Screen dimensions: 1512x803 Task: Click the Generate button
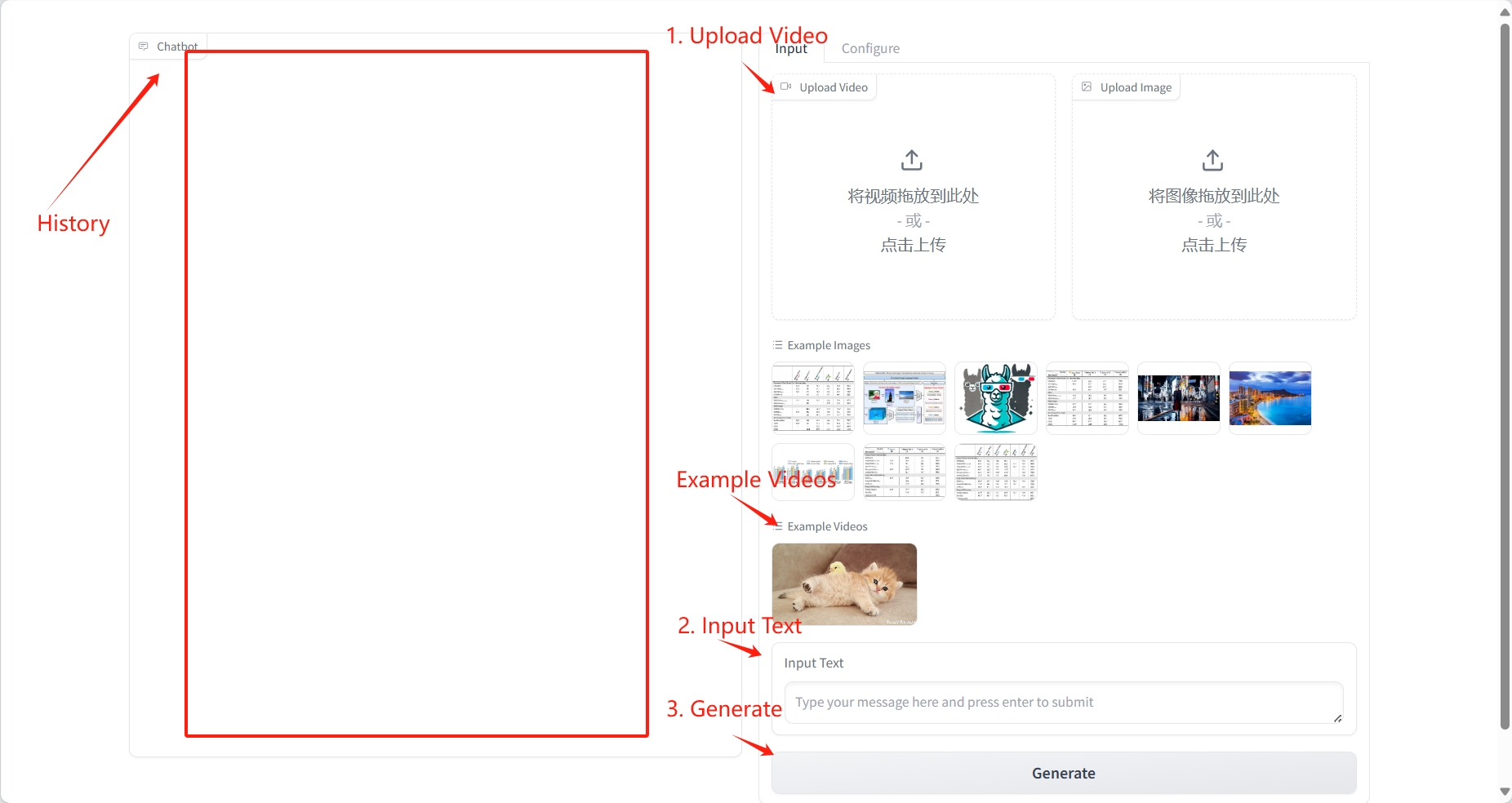pyautogui.click(x=1064, y=773)
